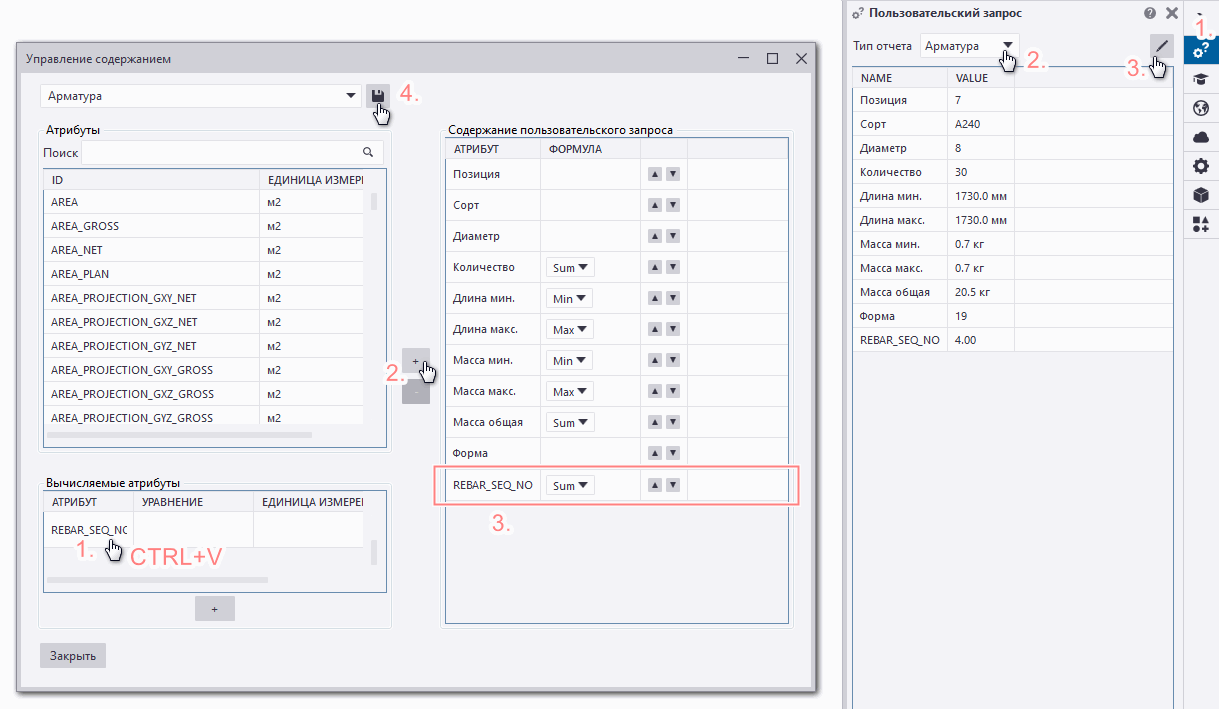Move Количество row up with arrow
This screenshot has height=709, width=1219.
654,267
